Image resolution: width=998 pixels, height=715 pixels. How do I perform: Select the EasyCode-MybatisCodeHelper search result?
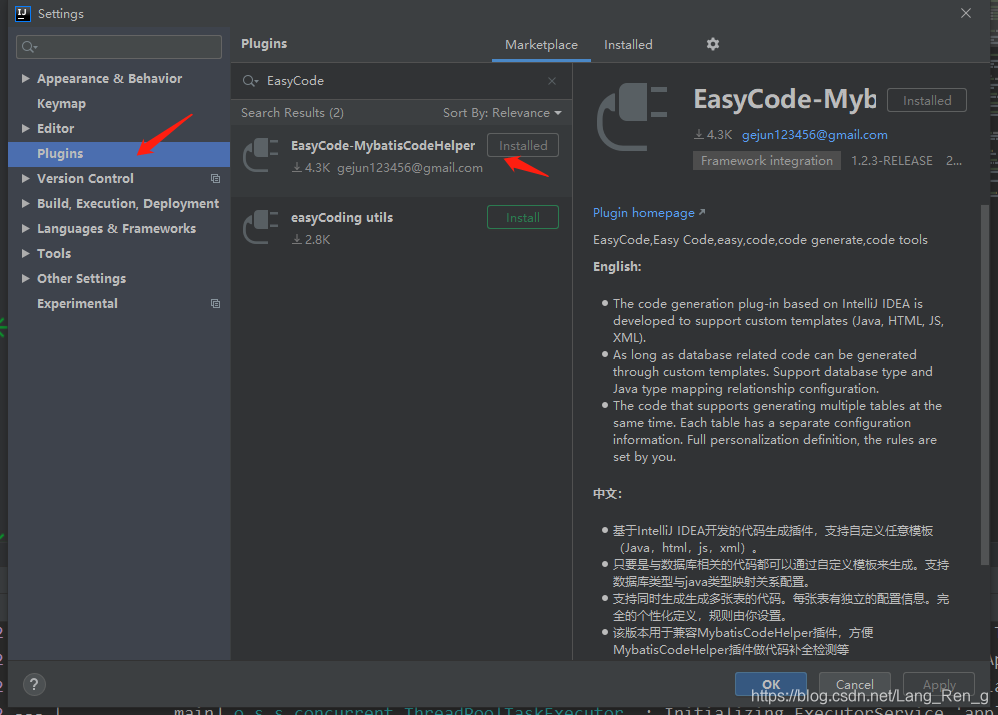click(x=401, y=160)
